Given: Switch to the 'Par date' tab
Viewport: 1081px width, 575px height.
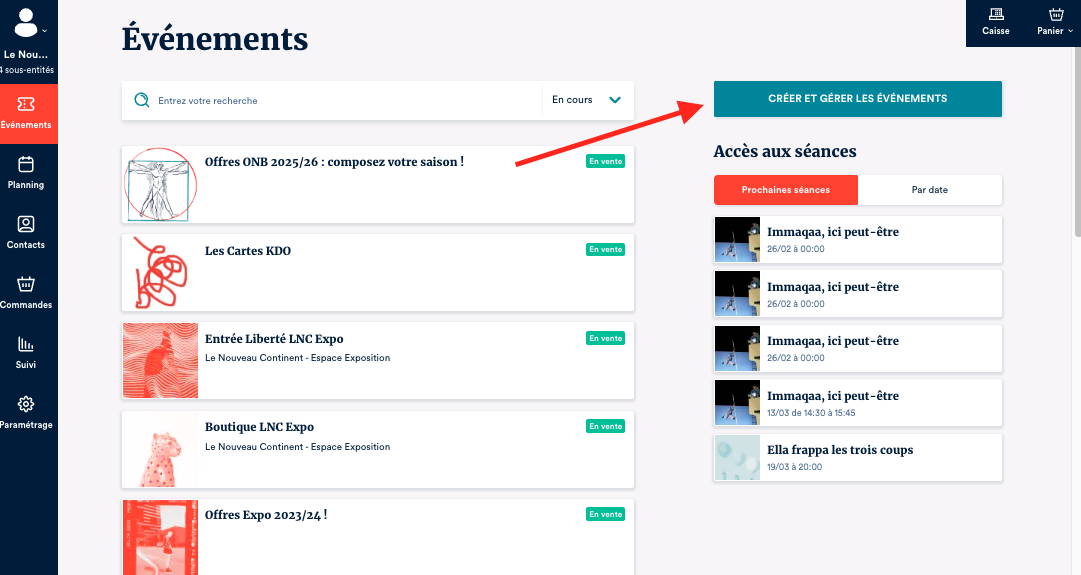Looking at the screenshot, I should [929, 190].
